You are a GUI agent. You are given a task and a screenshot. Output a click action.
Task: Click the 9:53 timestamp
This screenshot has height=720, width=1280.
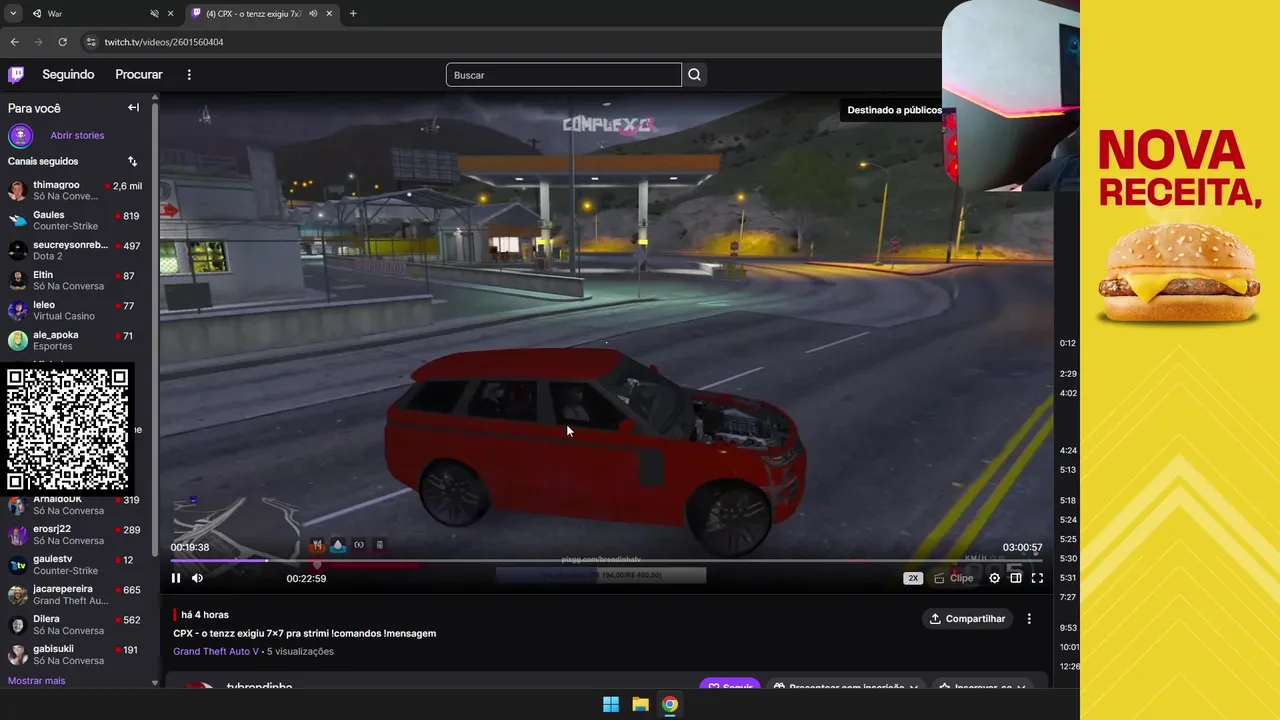(x=1068, y=628)
